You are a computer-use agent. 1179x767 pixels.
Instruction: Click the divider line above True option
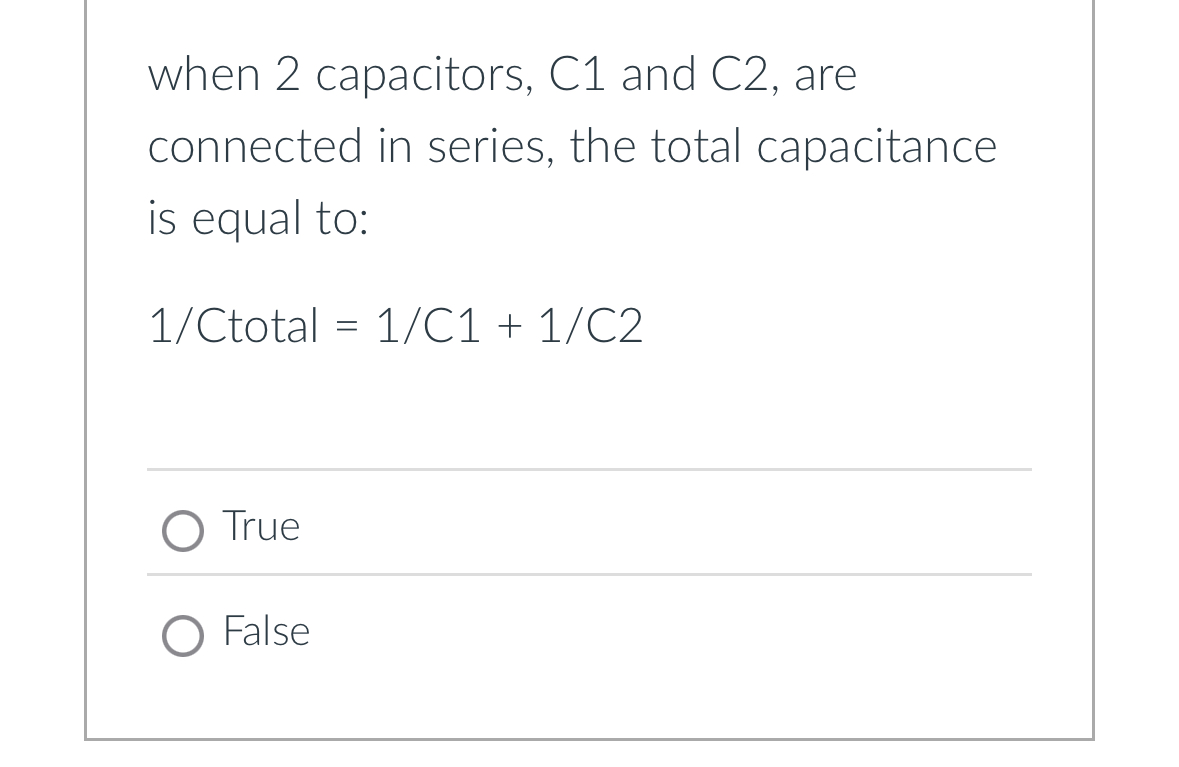tap(589, 471)
